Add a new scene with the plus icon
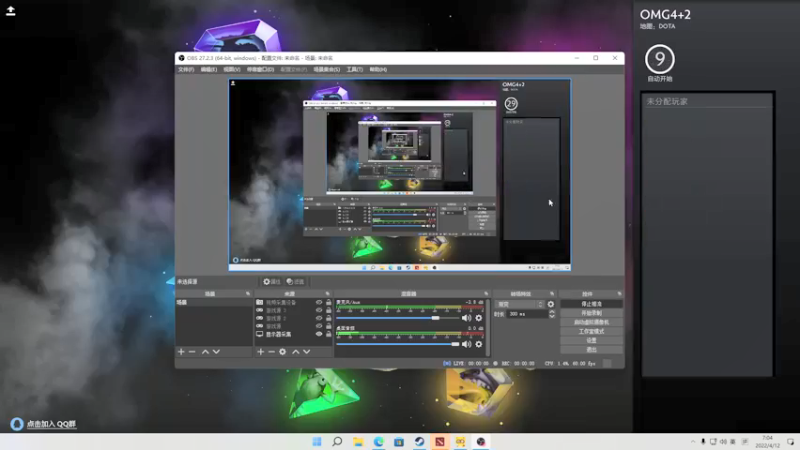 pyautogui.click(x=181, y=352)
